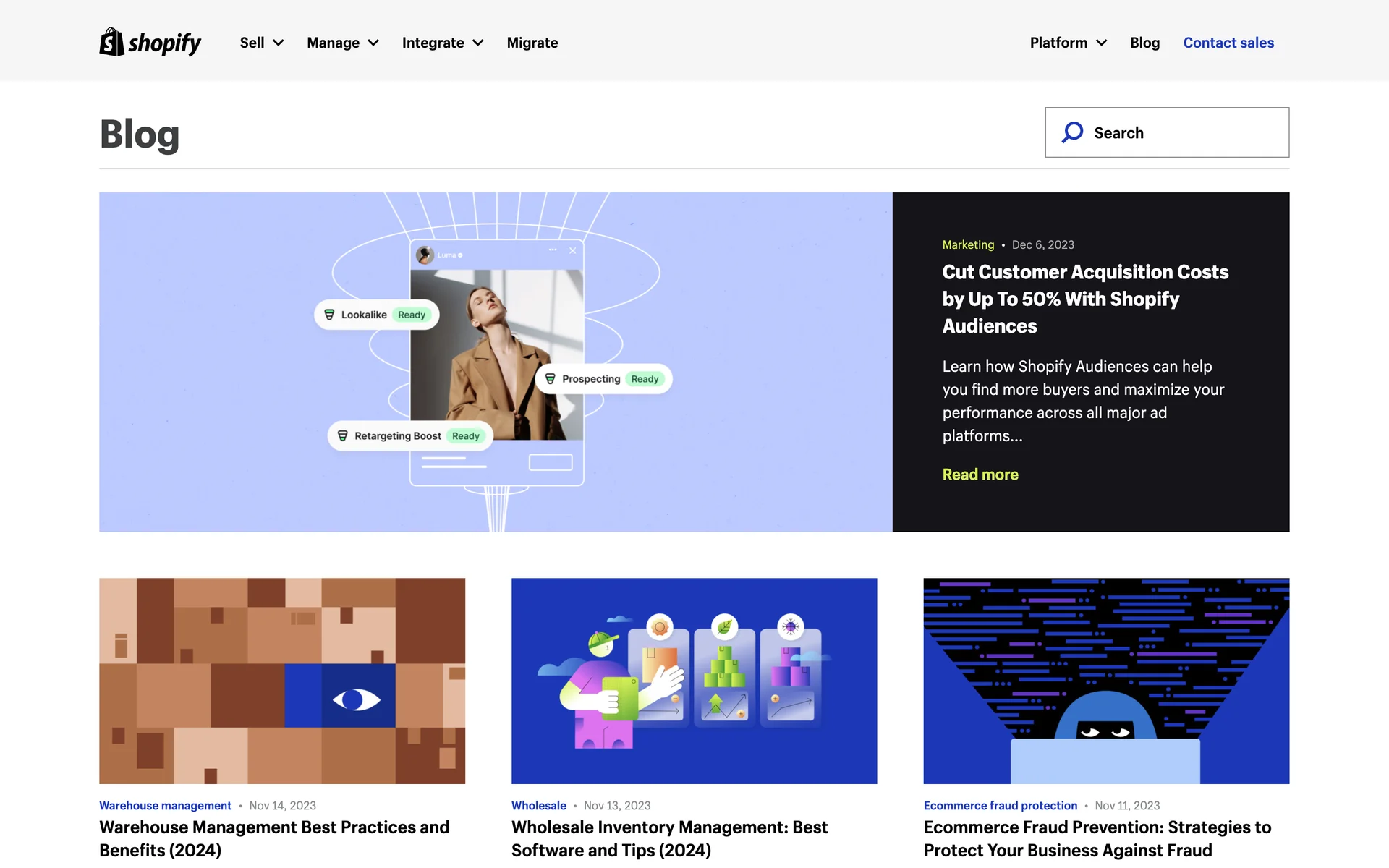This screenshot has width=1389, height=868.
Task: Open the Cut Customer Acquisition Costs headline
Action: (1084, 299)
